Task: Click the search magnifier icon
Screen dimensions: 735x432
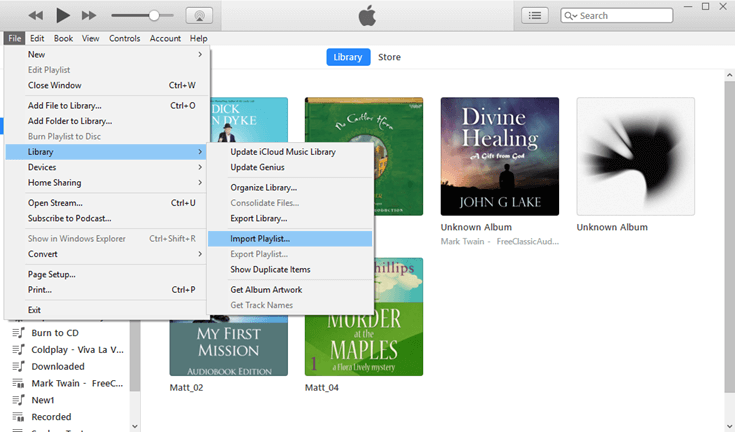Action: [570, 16]
